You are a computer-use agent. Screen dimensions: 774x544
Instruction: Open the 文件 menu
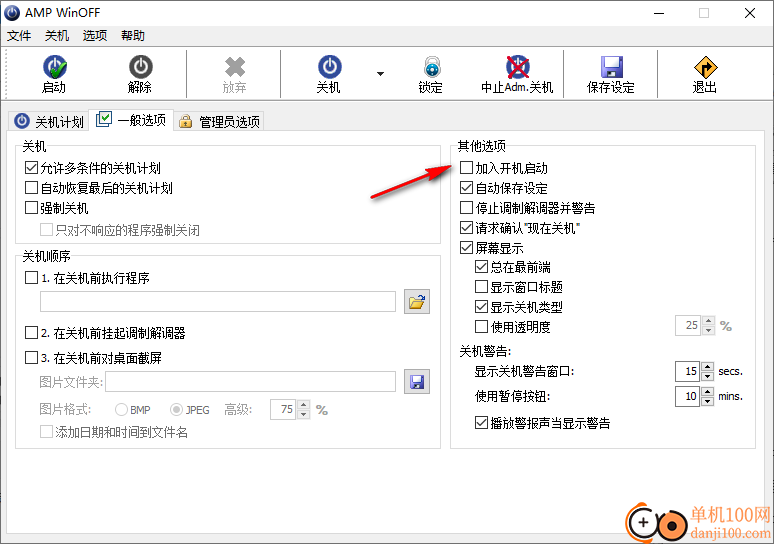coord(19,36)
